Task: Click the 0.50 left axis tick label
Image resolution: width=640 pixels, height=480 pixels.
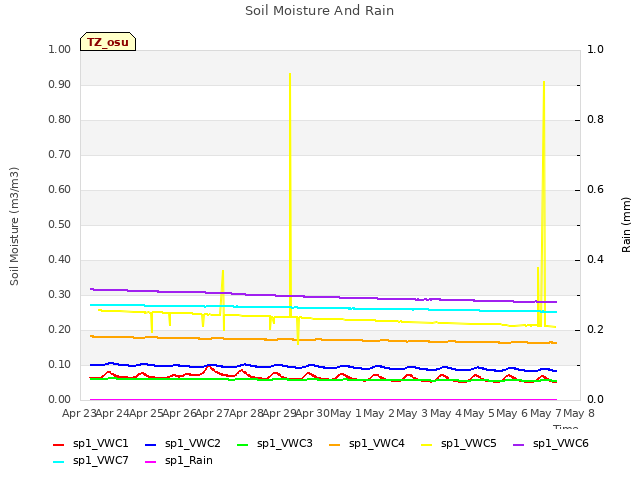Action: pyautogui.click(x=60, y=224)
